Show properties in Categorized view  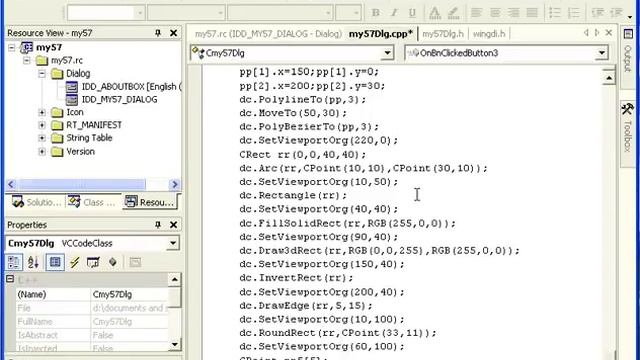(13, 262)
